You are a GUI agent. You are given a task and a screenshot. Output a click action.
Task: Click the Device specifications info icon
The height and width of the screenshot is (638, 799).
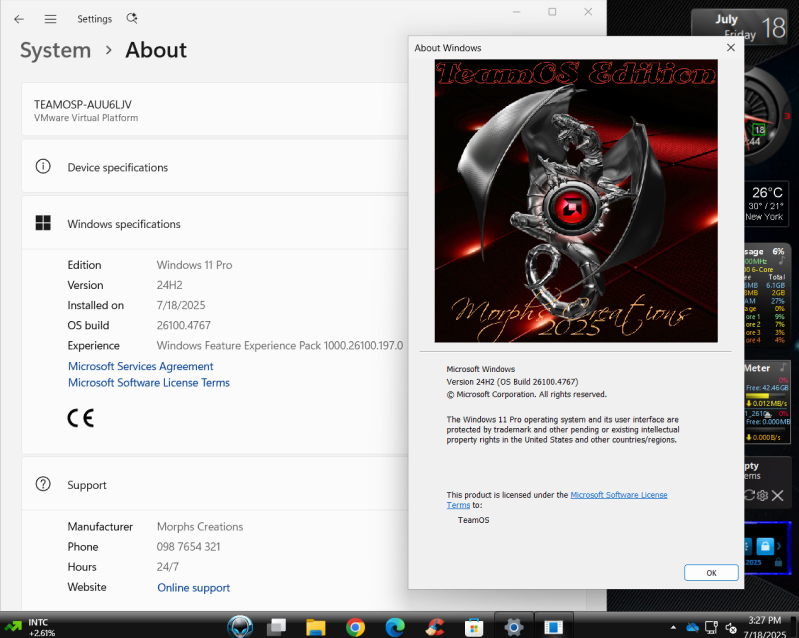[x=43, y=167]
